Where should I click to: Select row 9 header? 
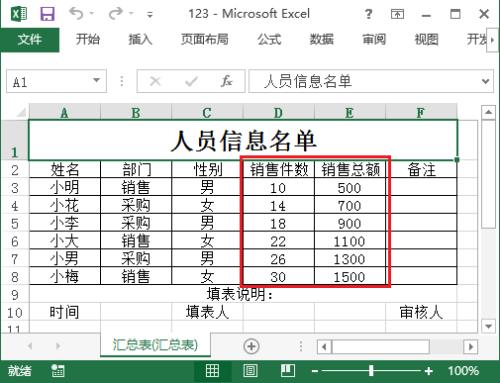tap(15, 295)
